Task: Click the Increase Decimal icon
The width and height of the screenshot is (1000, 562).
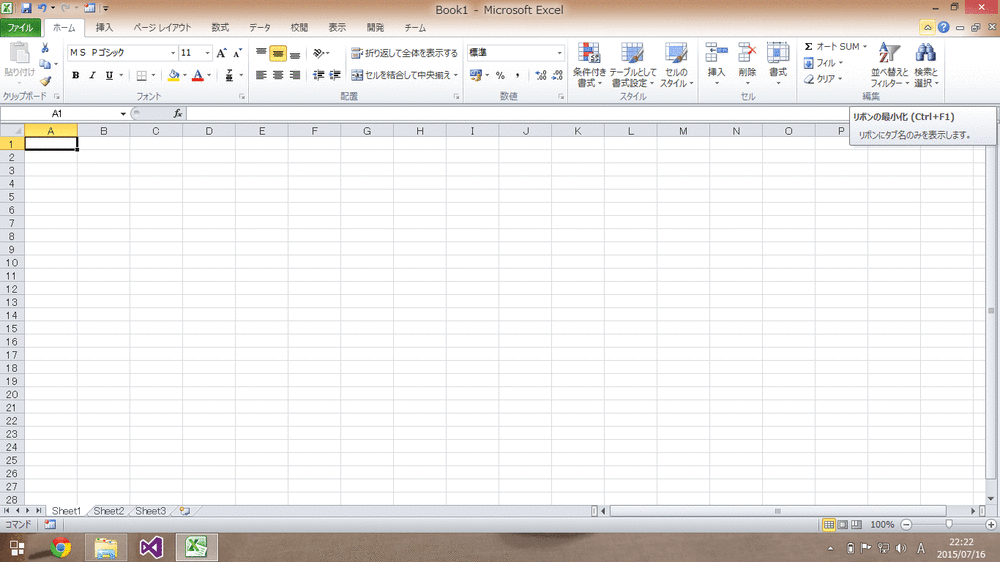Action: 541,75
